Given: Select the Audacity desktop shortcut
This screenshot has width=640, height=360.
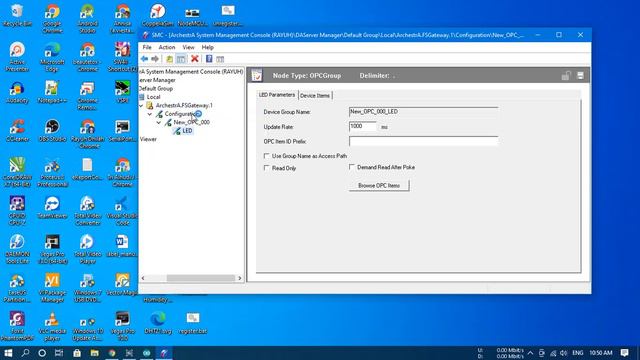Looking at the screenshot, I should click(17, 92).
